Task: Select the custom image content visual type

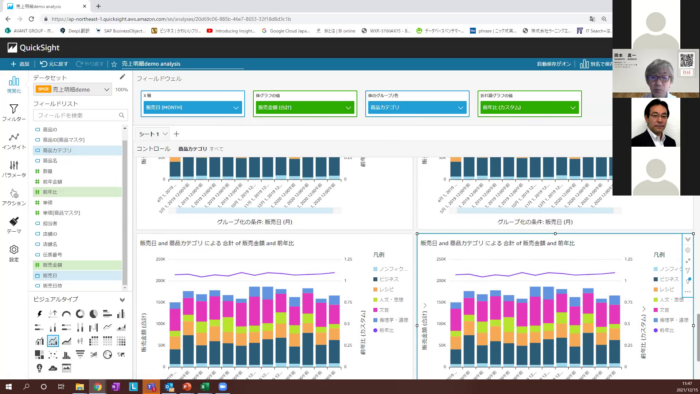Action: 66,368
